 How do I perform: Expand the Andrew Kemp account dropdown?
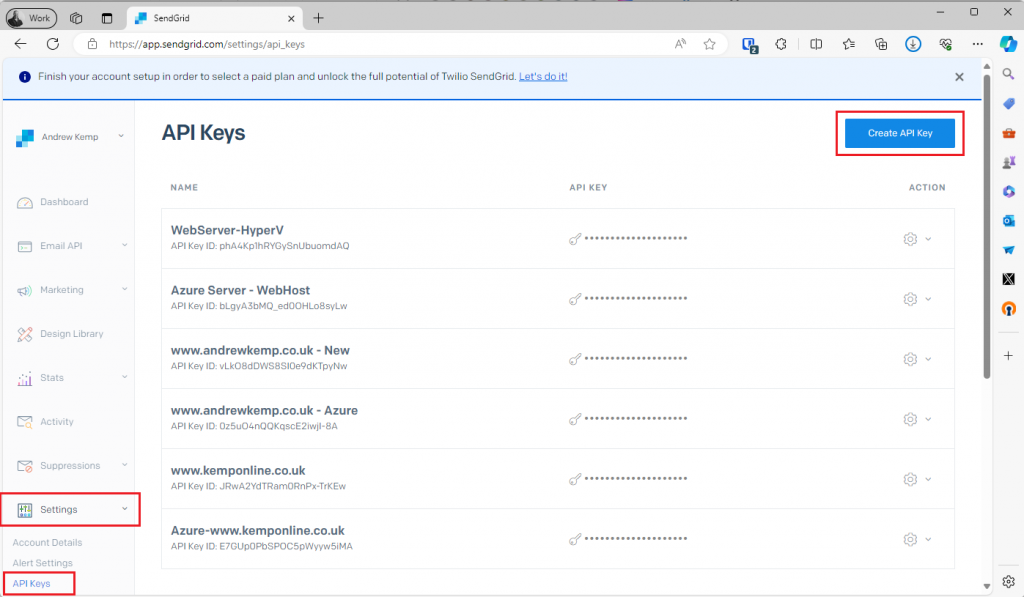121,137
